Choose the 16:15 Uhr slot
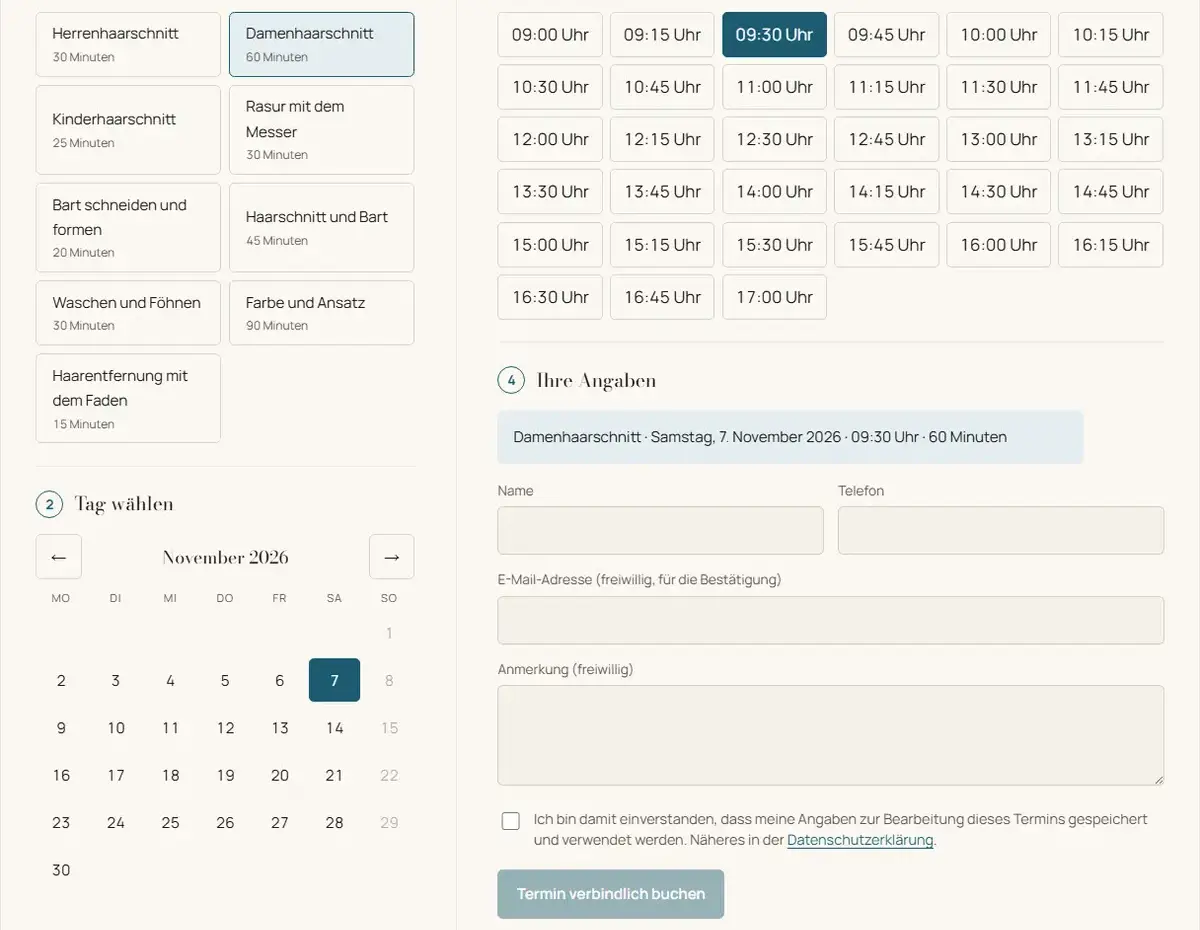The width and height of the screenshot is (1200, 930). pos(1111,245)
